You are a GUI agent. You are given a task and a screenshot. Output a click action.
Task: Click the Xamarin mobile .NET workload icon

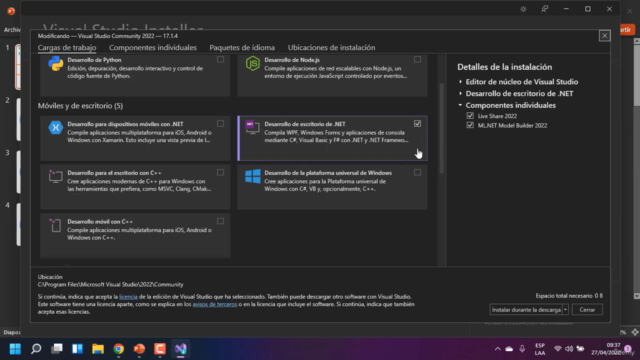click(x=56, y=128)
